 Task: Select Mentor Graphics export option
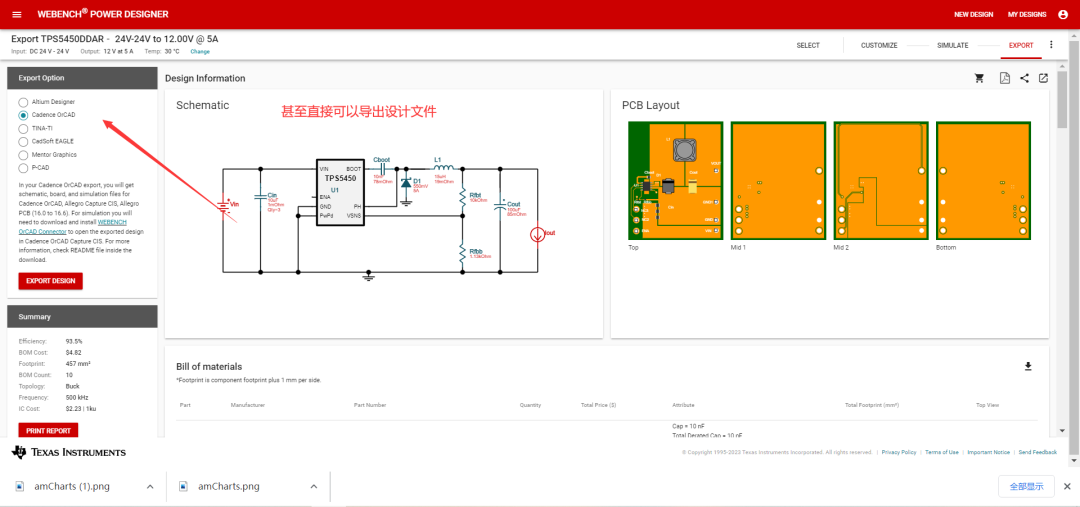pos(23,155)
